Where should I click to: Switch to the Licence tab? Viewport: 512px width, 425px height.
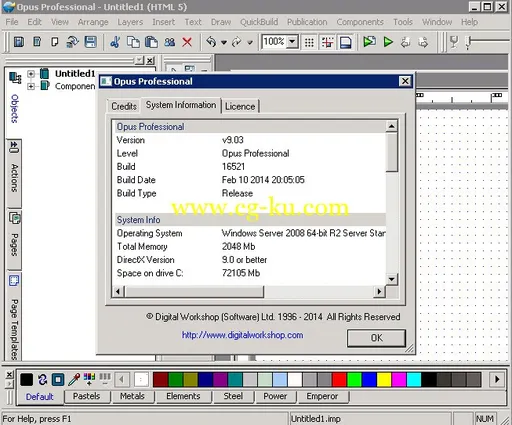pos(240,106)
